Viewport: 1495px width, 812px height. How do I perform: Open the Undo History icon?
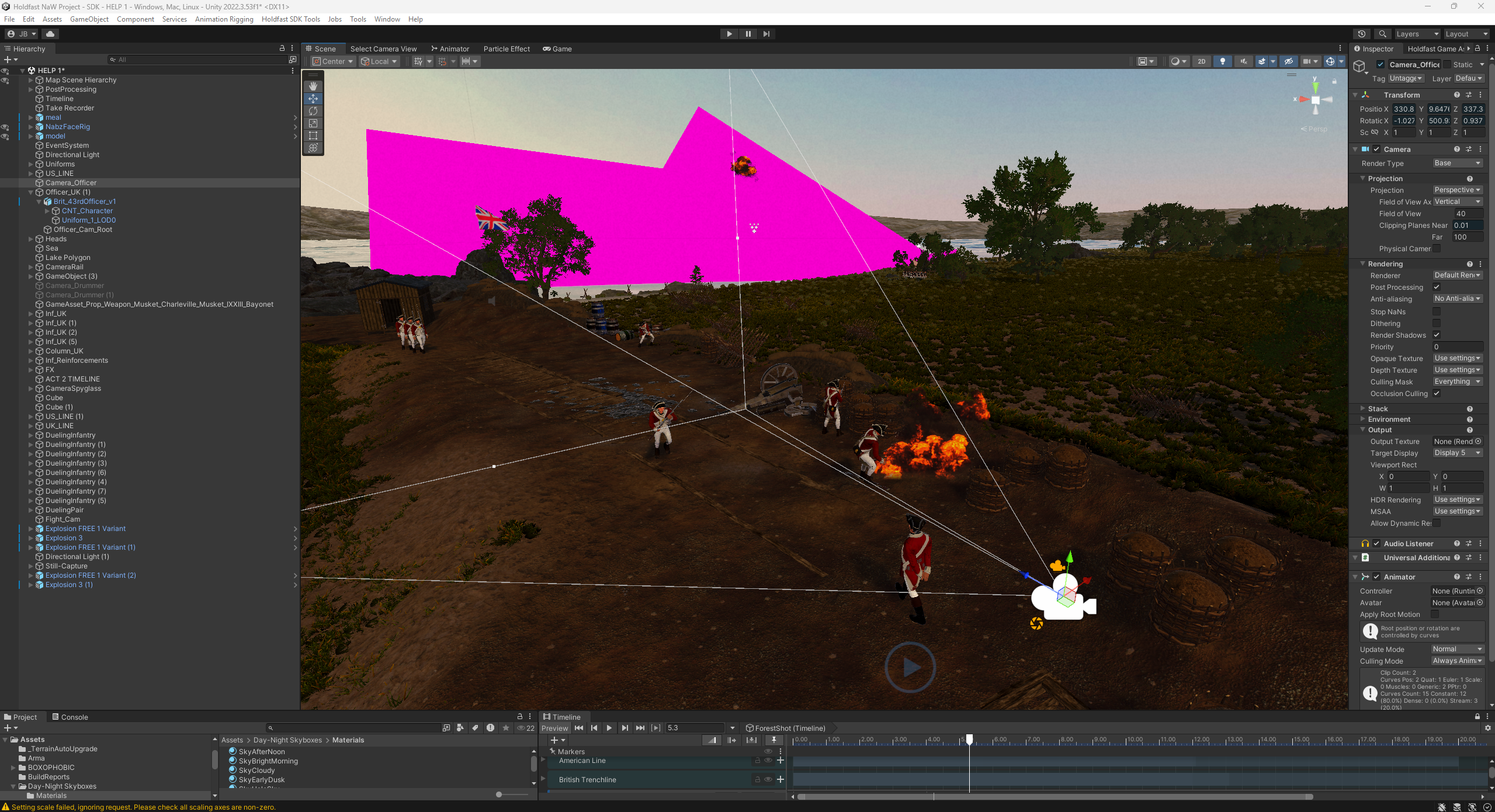pyautogui.click(x=1361, y=34)
